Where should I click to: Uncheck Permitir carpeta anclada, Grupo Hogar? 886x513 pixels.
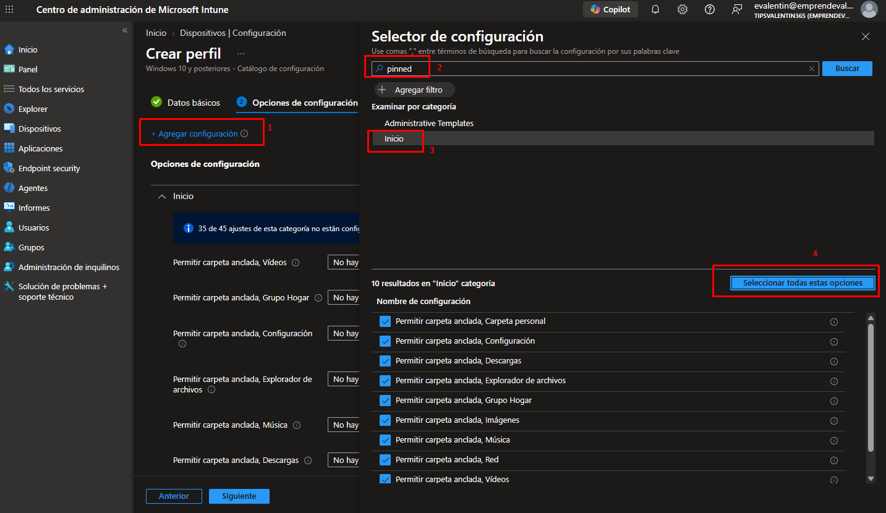coord(385,401)
